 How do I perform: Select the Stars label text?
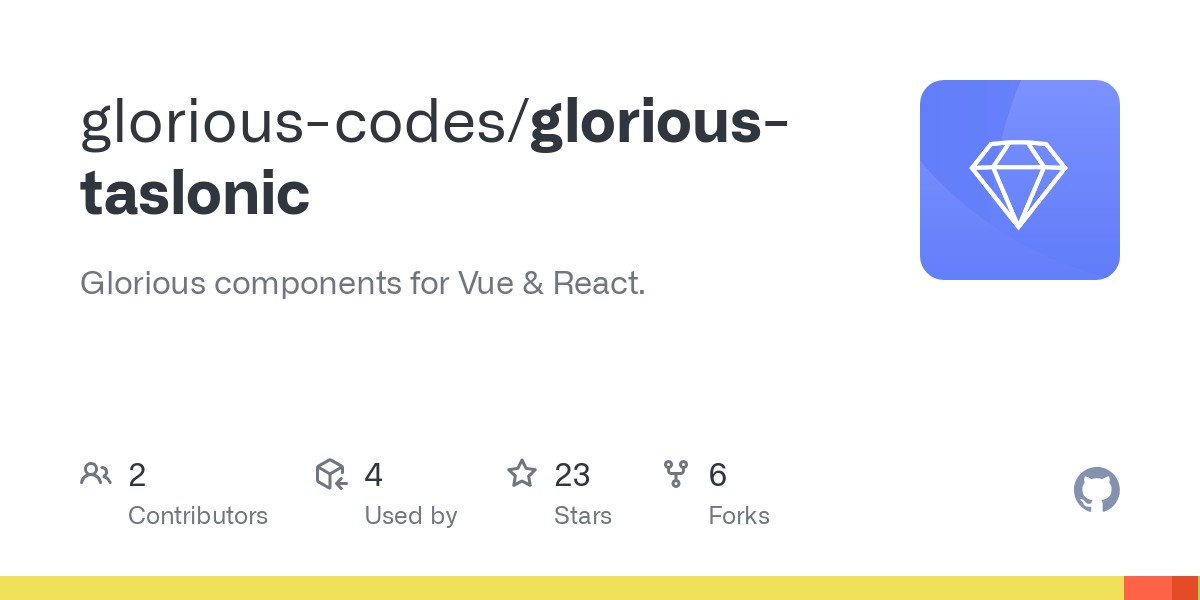pyautogui.click(x=583, y=516)
